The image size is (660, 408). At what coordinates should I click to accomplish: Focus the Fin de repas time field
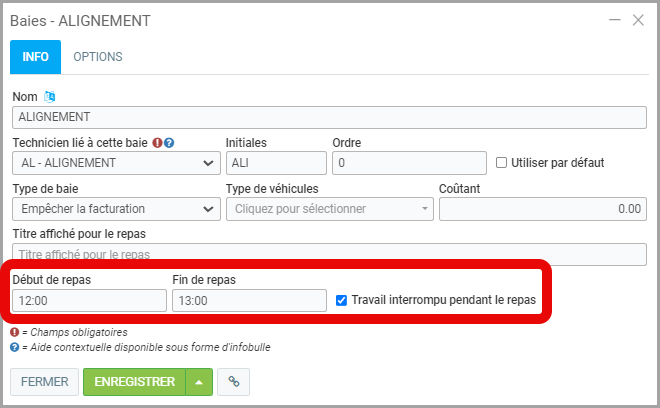(249, 300)
